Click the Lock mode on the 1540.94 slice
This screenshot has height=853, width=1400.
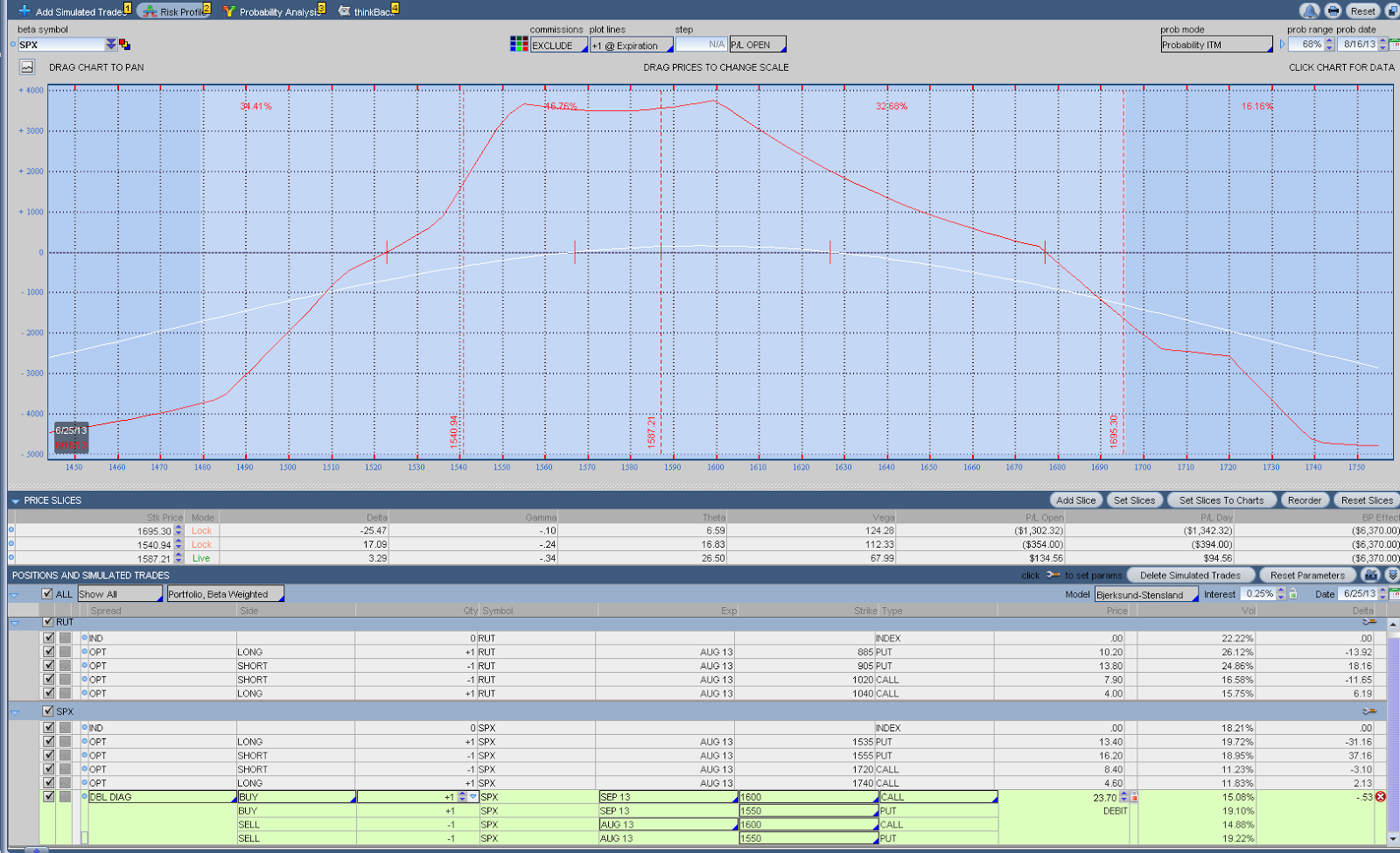click(x=201, y=545)
